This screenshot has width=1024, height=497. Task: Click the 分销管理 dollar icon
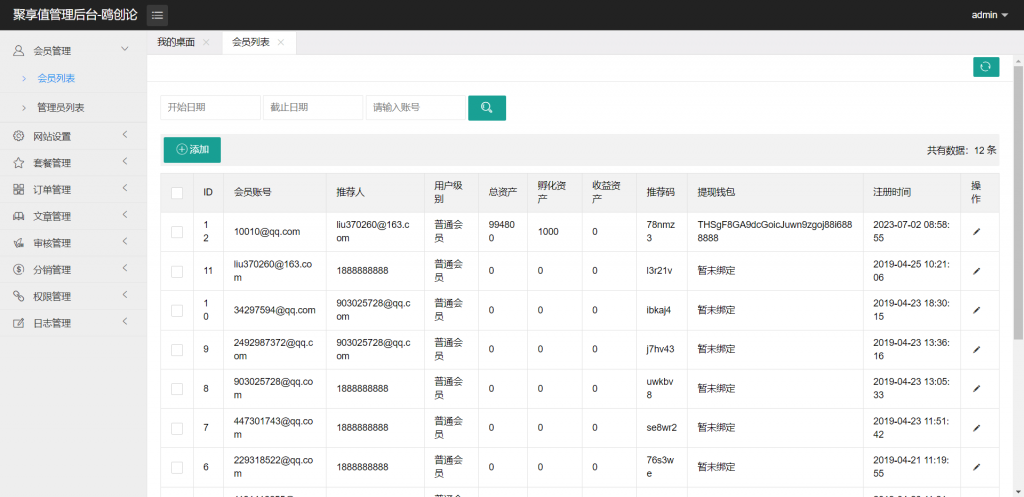[19, 270]
